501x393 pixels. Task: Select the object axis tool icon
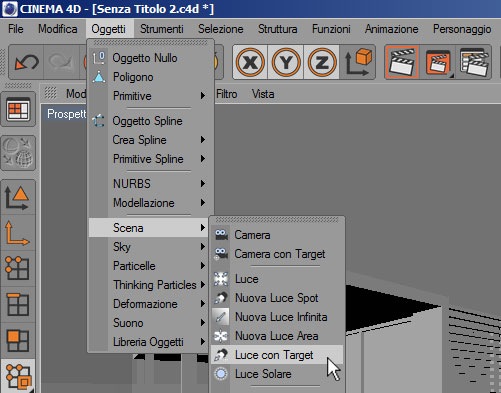[18, 233]
